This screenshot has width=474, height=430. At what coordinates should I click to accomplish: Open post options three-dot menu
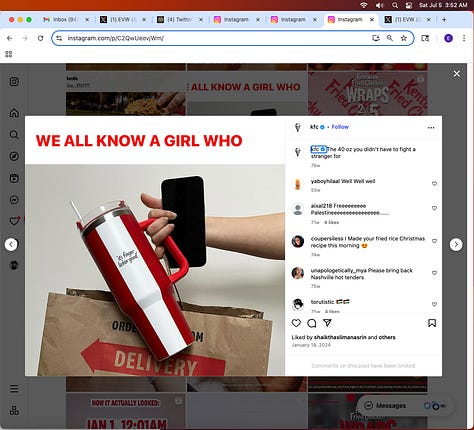coord(431,128)
